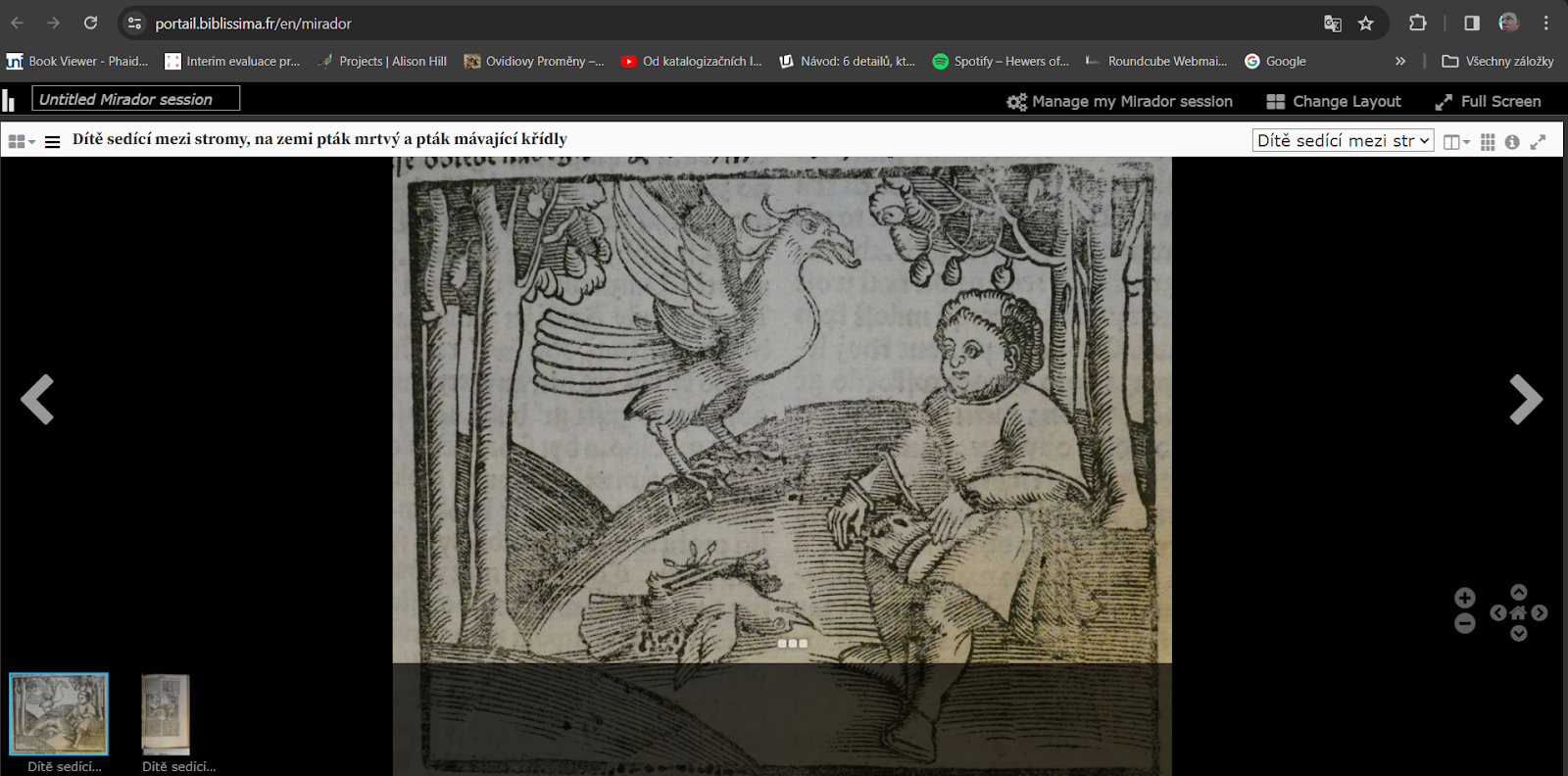
Task: Go to the next image
Action: [1526, 399]
